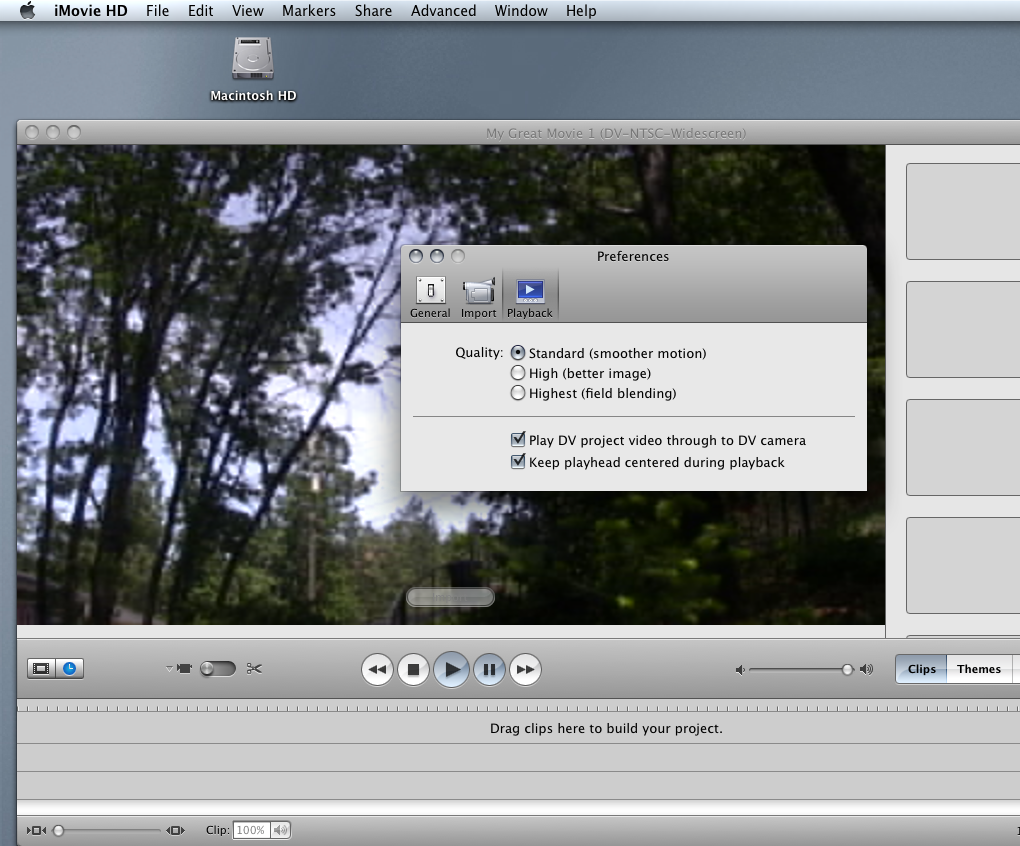Open the Themes pane
Viewport: 1020px width, 846px height.
coord(978,669)
